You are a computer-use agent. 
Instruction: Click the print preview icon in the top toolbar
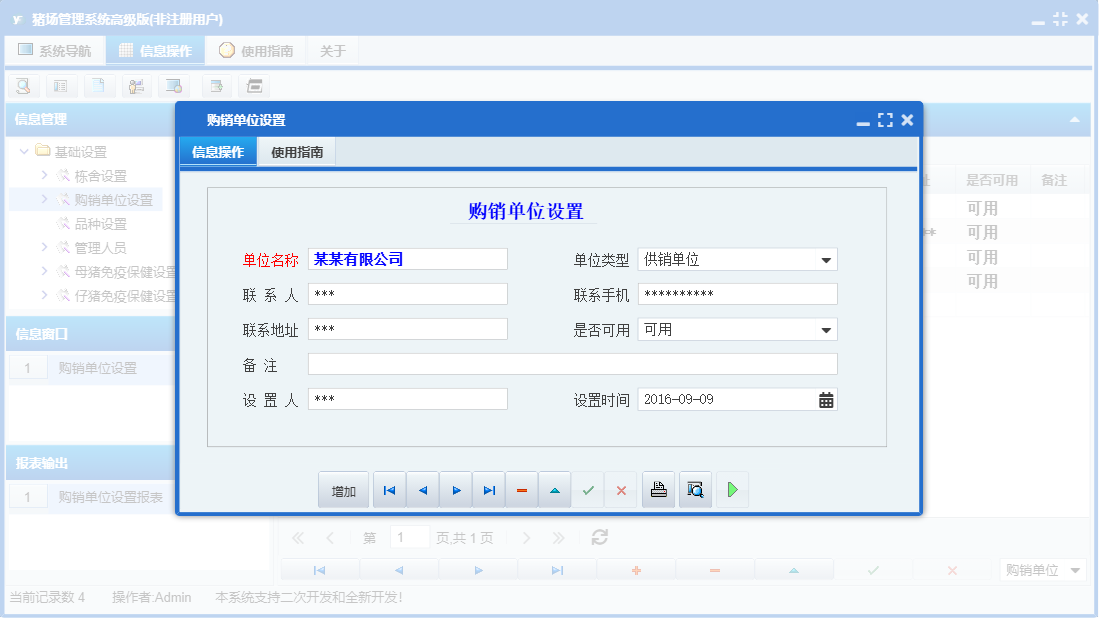click(23, 86)
